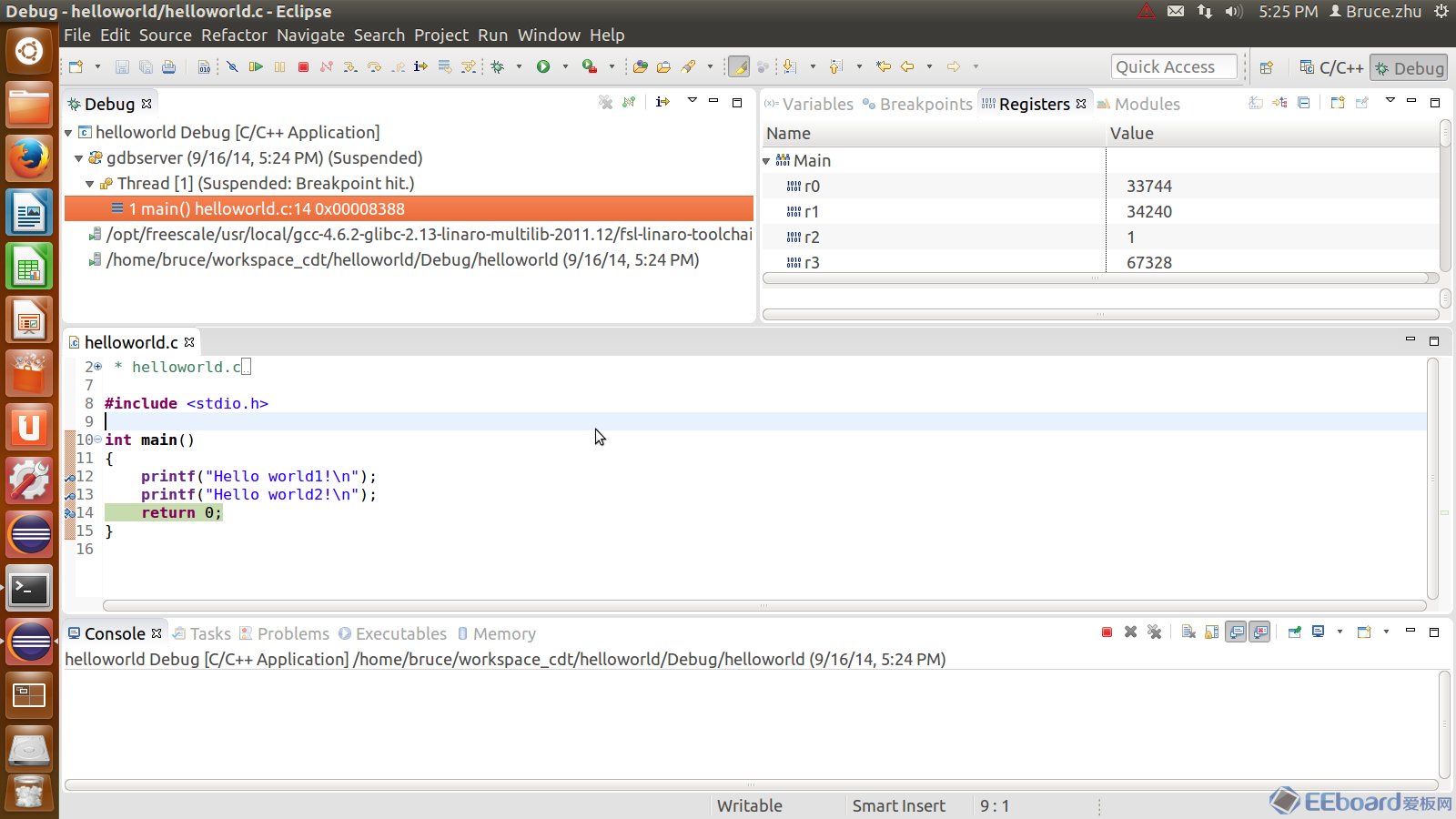1456x819 pixels.
Task: Switch to the Breakpoints tab
Action: coord(917,104)
